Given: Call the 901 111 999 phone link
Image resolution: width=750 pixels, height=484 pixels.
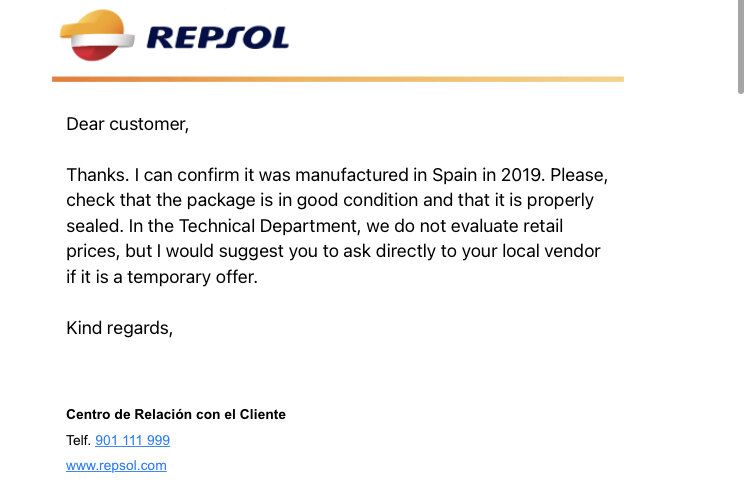Looking at the screenshot, I should tap(132, 440).
